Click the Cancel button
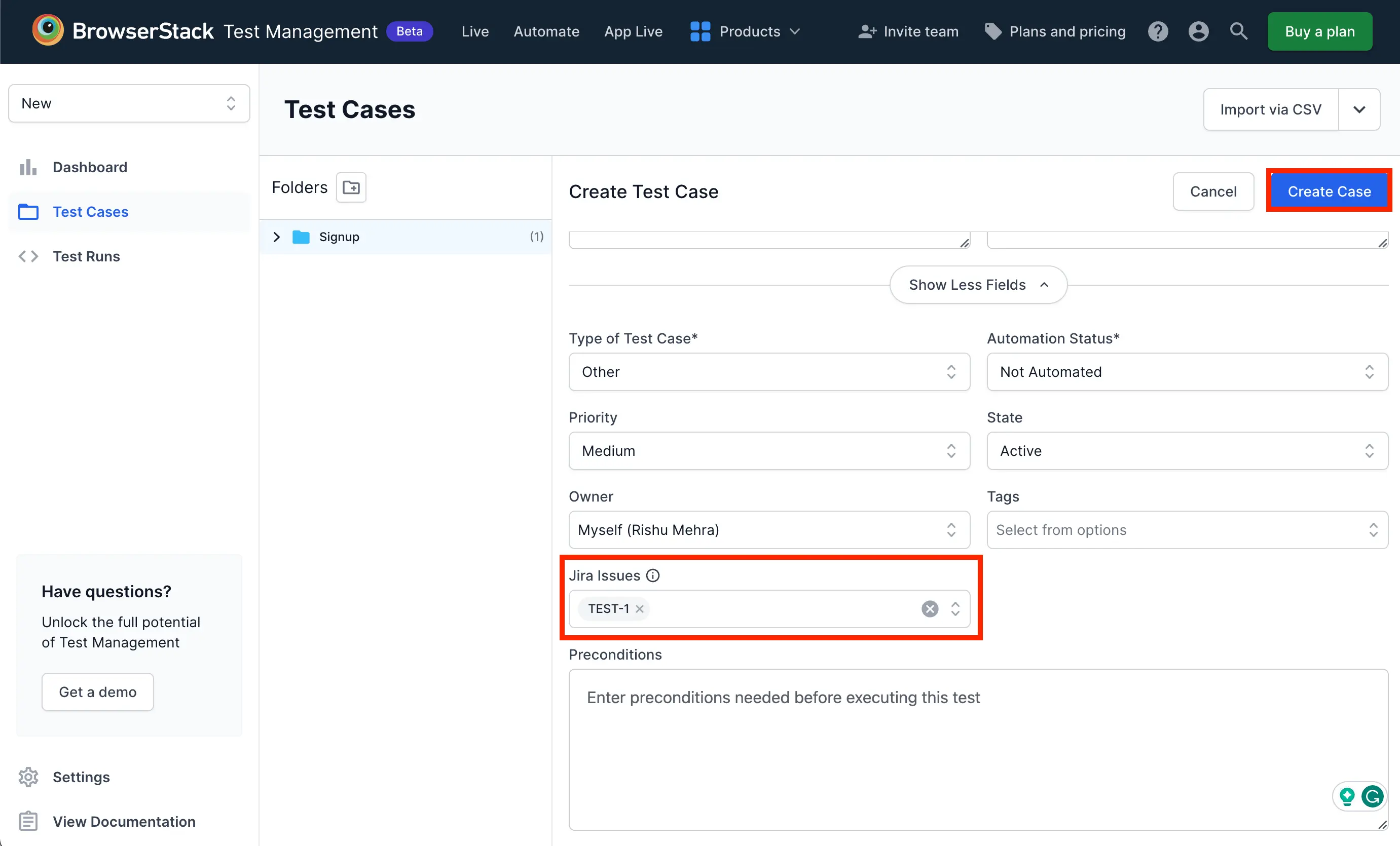 tap(1214, 190)
